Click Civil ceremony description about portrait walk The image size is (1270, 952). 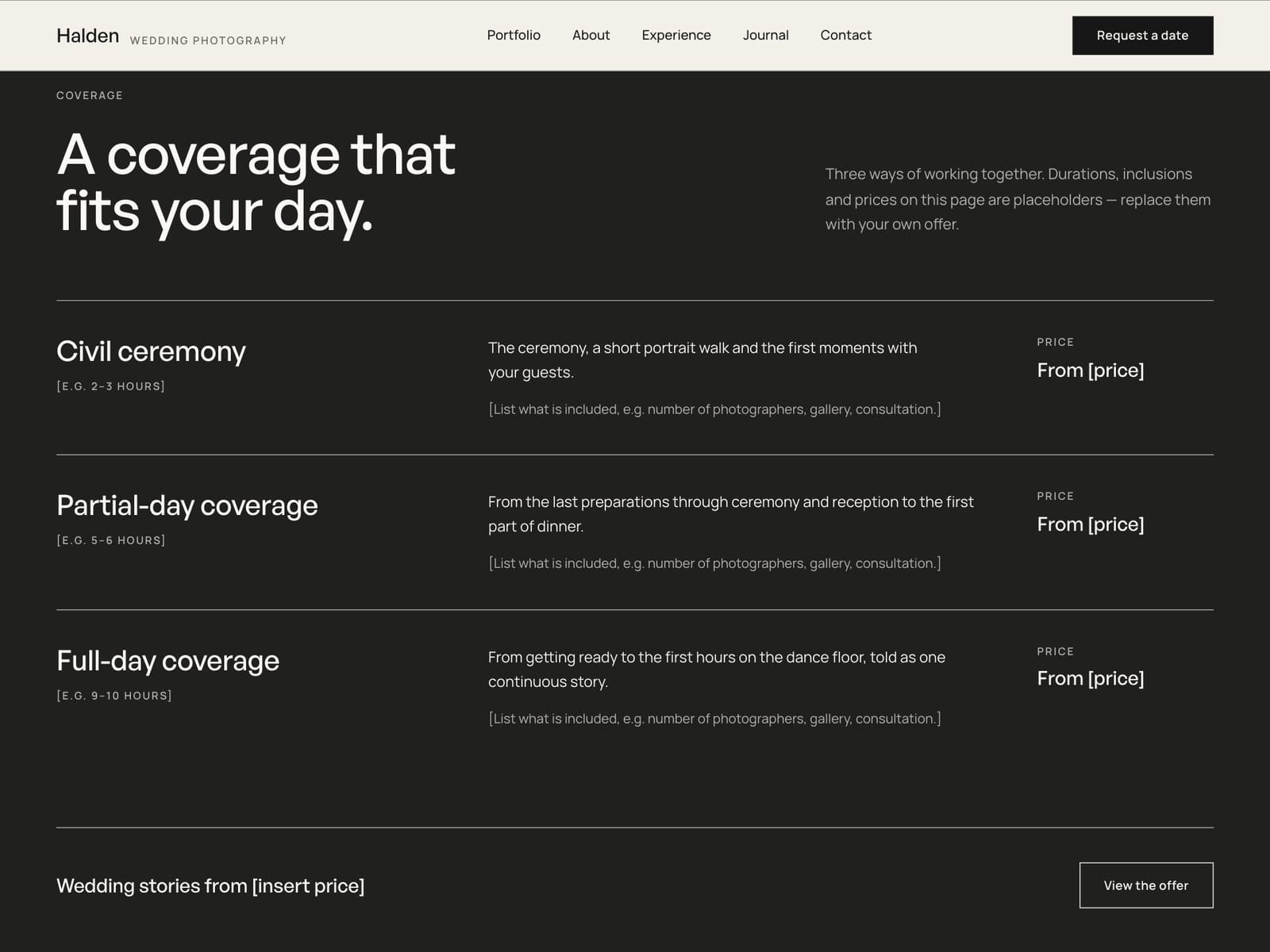click(x=702, y=360)
